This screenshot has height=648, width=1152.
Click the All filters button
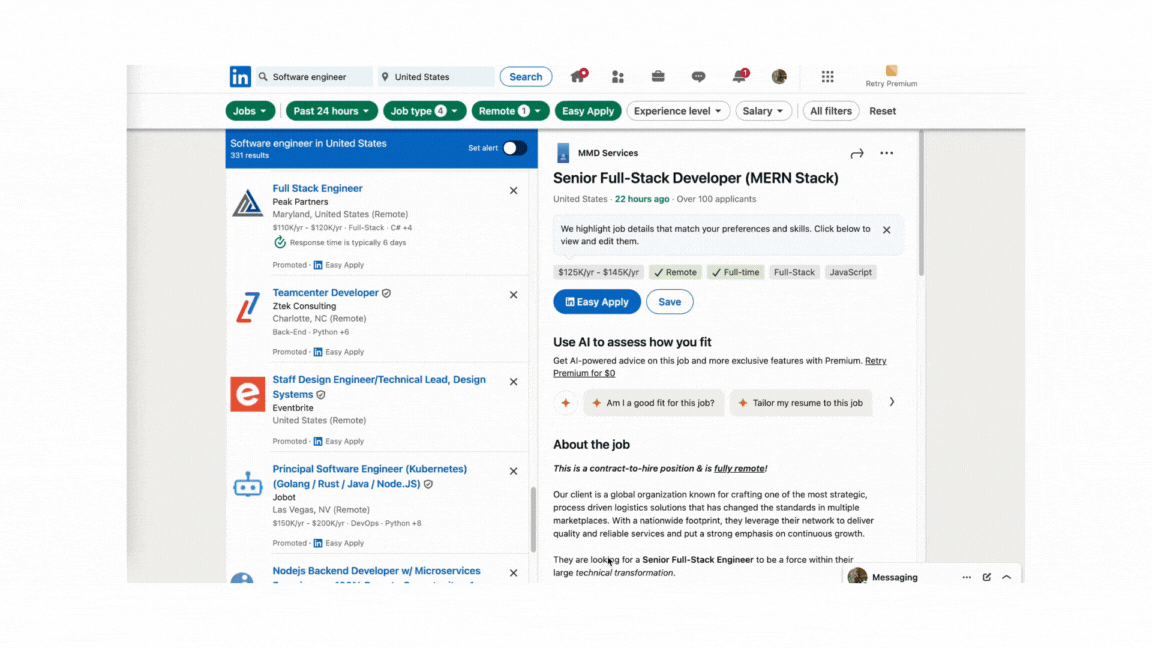click(x=831, y=111)
